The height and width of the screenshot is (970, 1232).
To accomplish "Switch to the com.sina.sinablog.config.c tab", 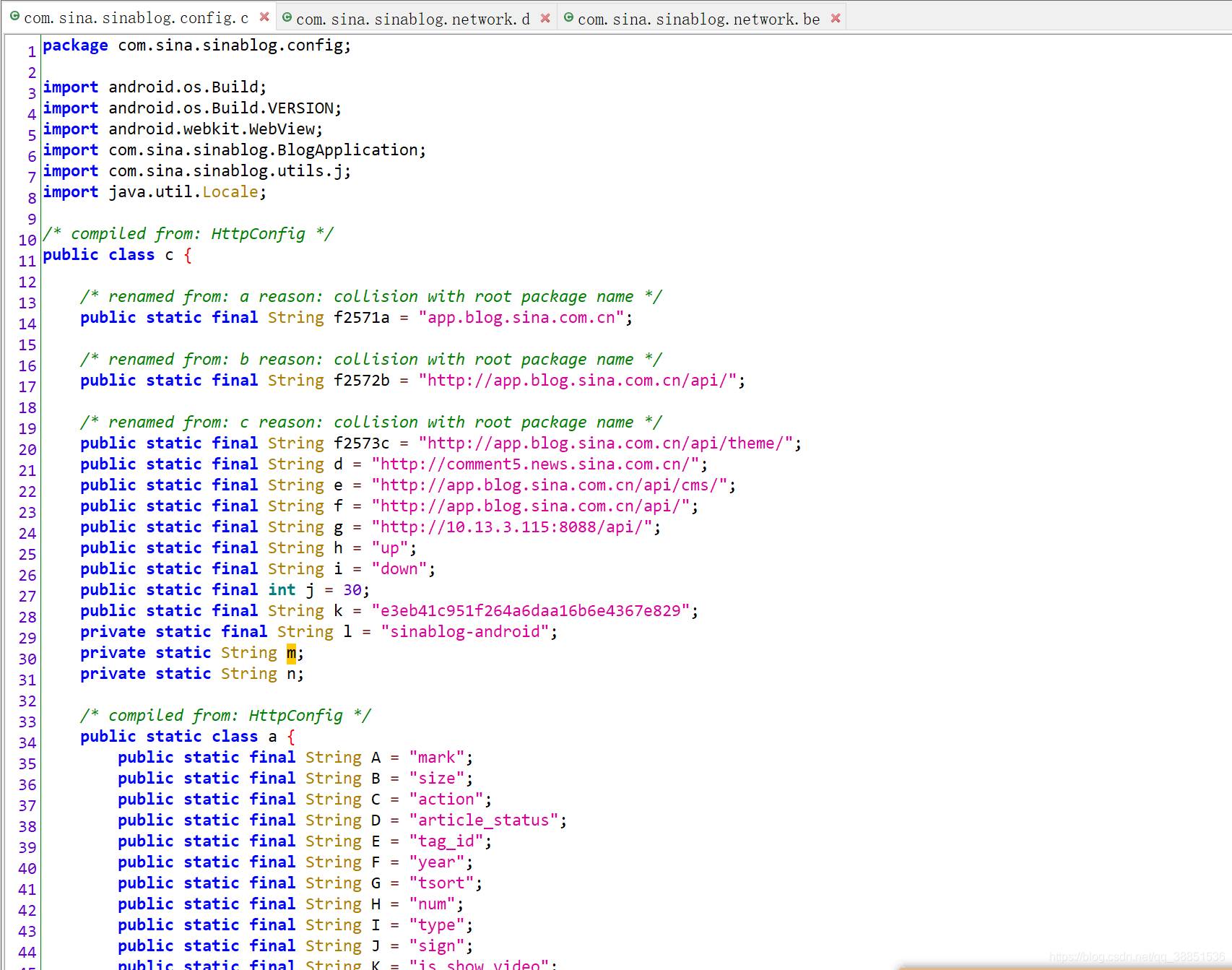I will point(136,18).
